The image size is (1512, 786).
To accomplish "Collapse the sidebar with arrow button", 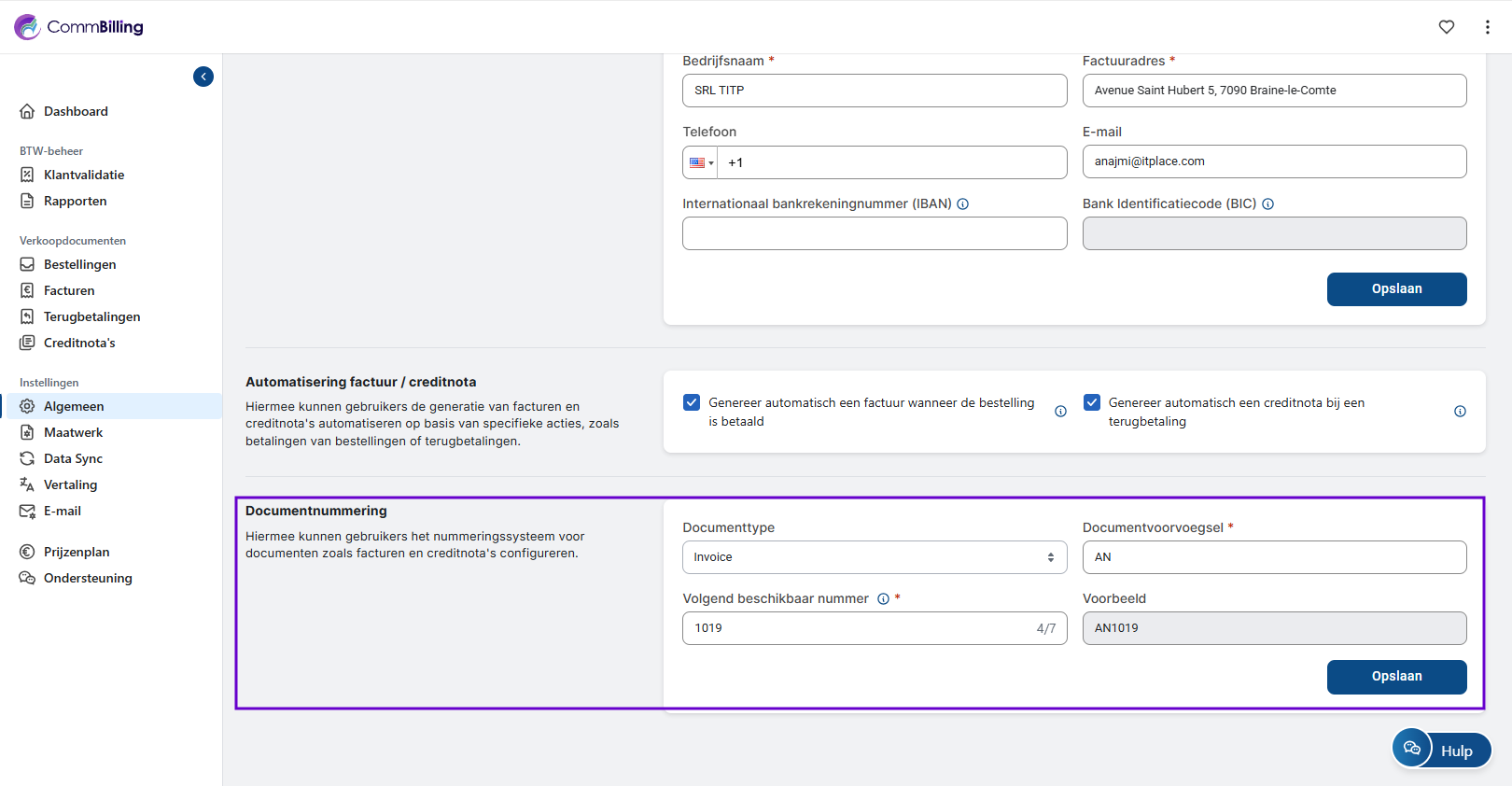I will point(203,77).
